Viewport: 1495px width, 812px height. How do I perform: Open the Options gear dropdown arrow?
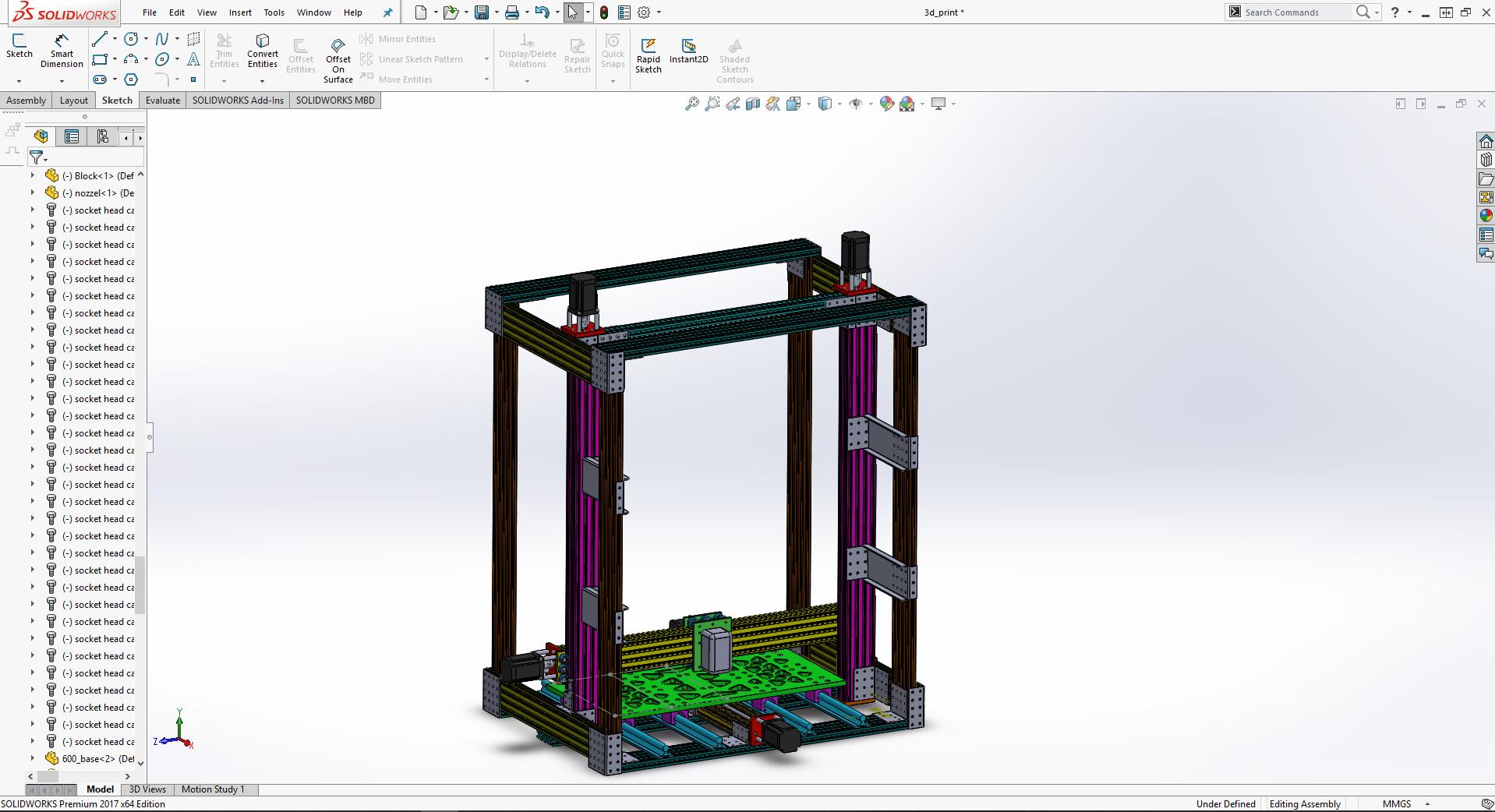point(659,12)
